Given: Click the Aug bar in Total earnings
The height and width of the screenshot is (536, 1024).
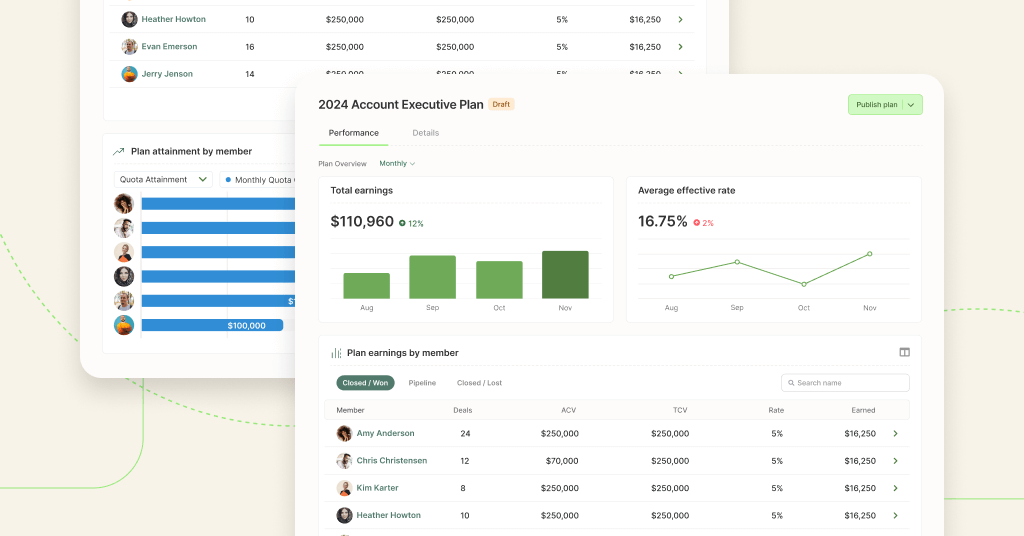Looking at the screenshot, I should (366, 286).
